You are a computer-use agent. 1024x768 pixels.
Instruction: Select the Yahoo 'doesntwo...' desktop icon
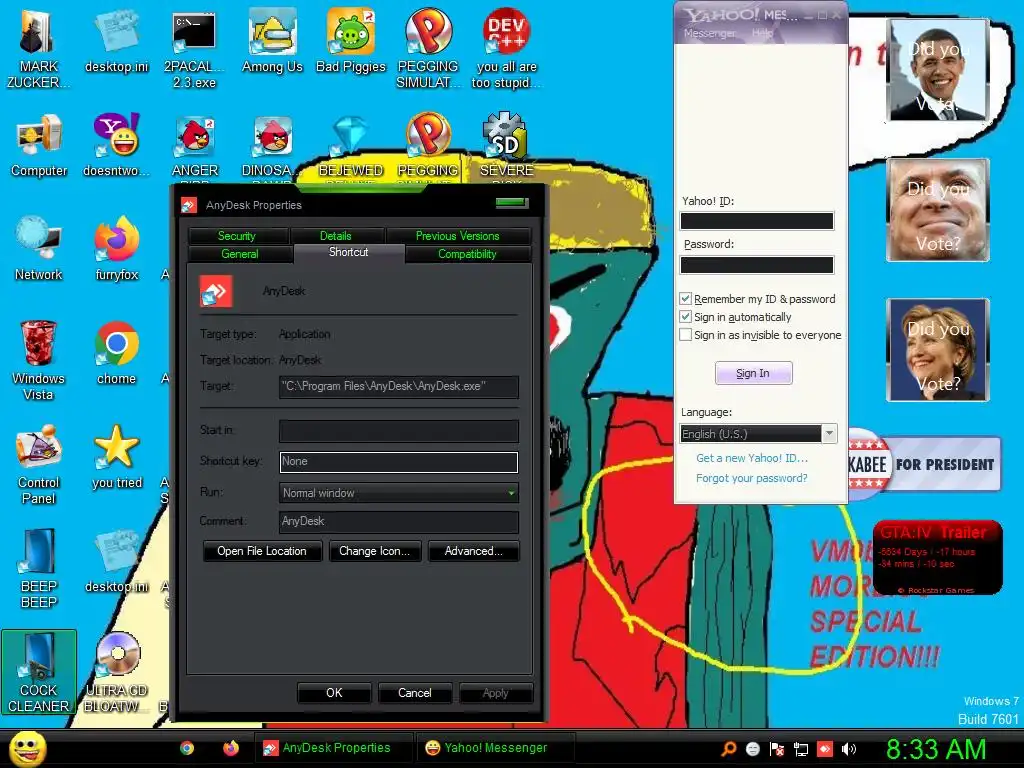116,146
